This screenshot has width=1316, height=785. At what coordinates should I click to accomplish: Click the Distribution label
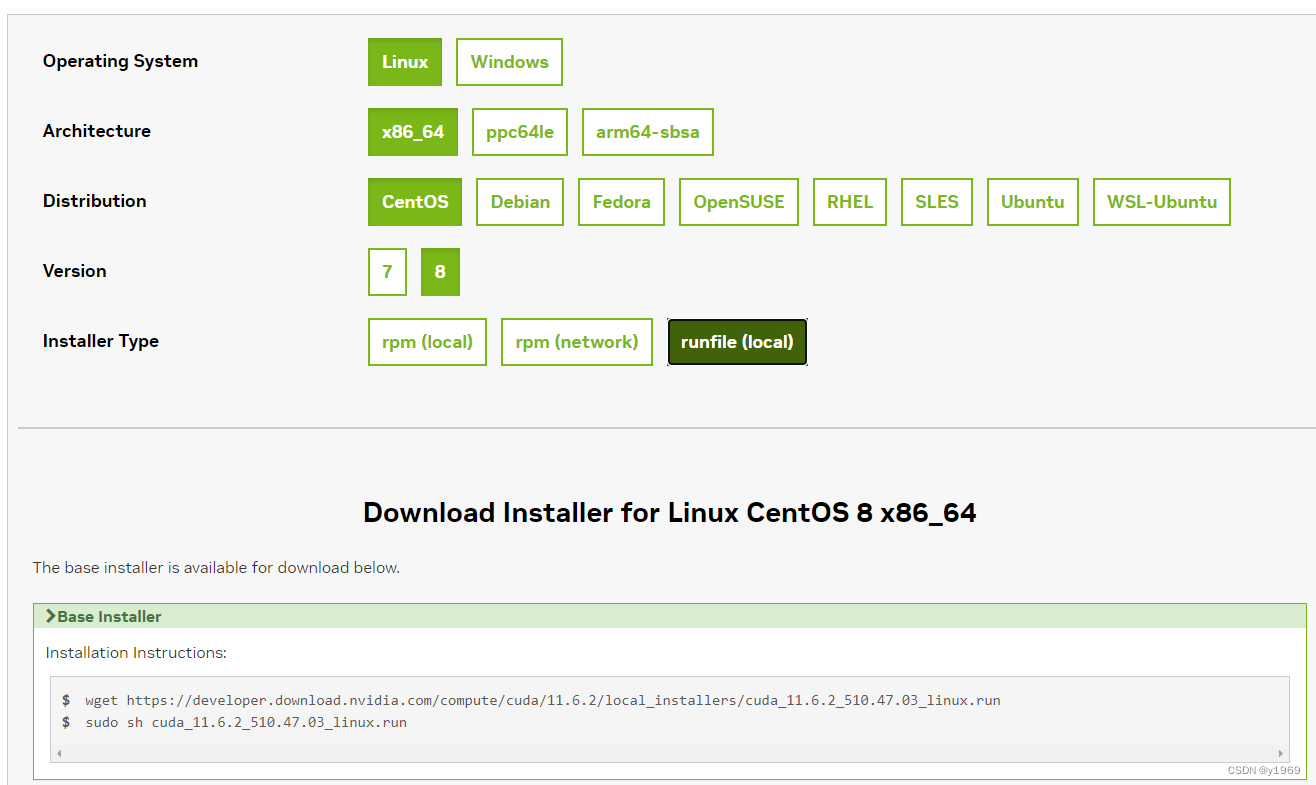click(95, 201)
